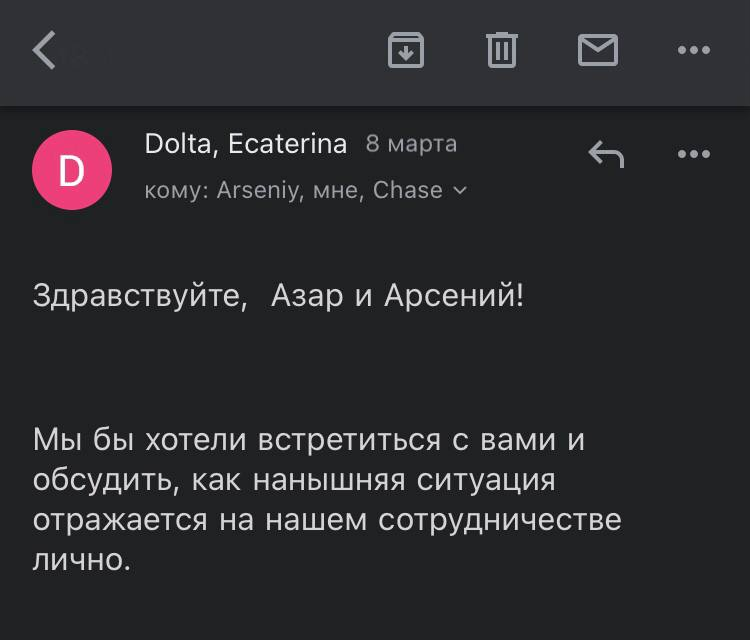Archive this email message
The width and height of the screenshot is (750, 640).
405,49
